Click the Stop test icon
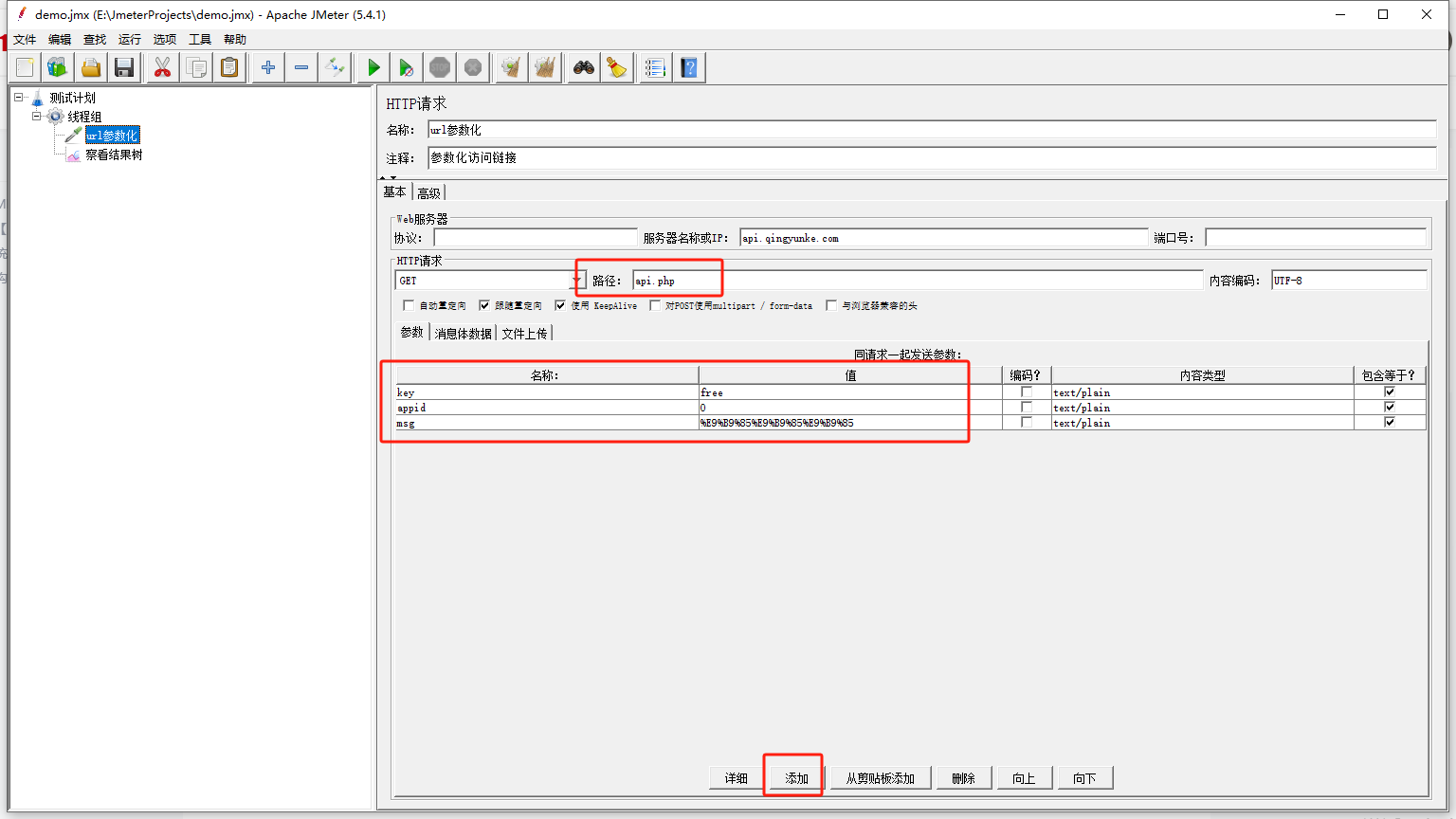This screenshot has height=819, width=1456. tap(440, 67)
